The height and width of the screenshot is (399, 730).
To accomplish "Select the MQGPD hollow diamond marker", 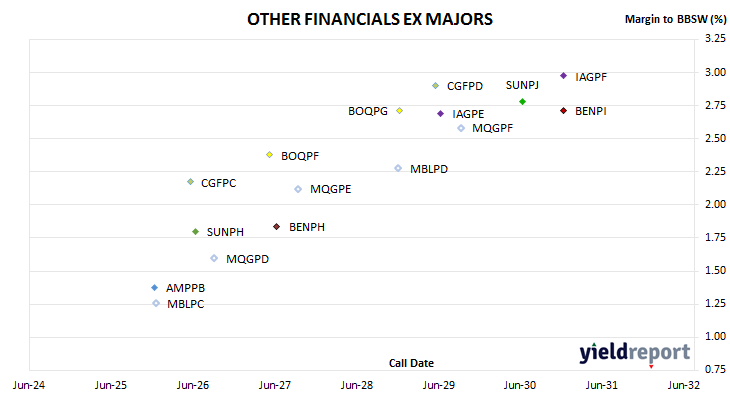I will [x=214, y=258].
